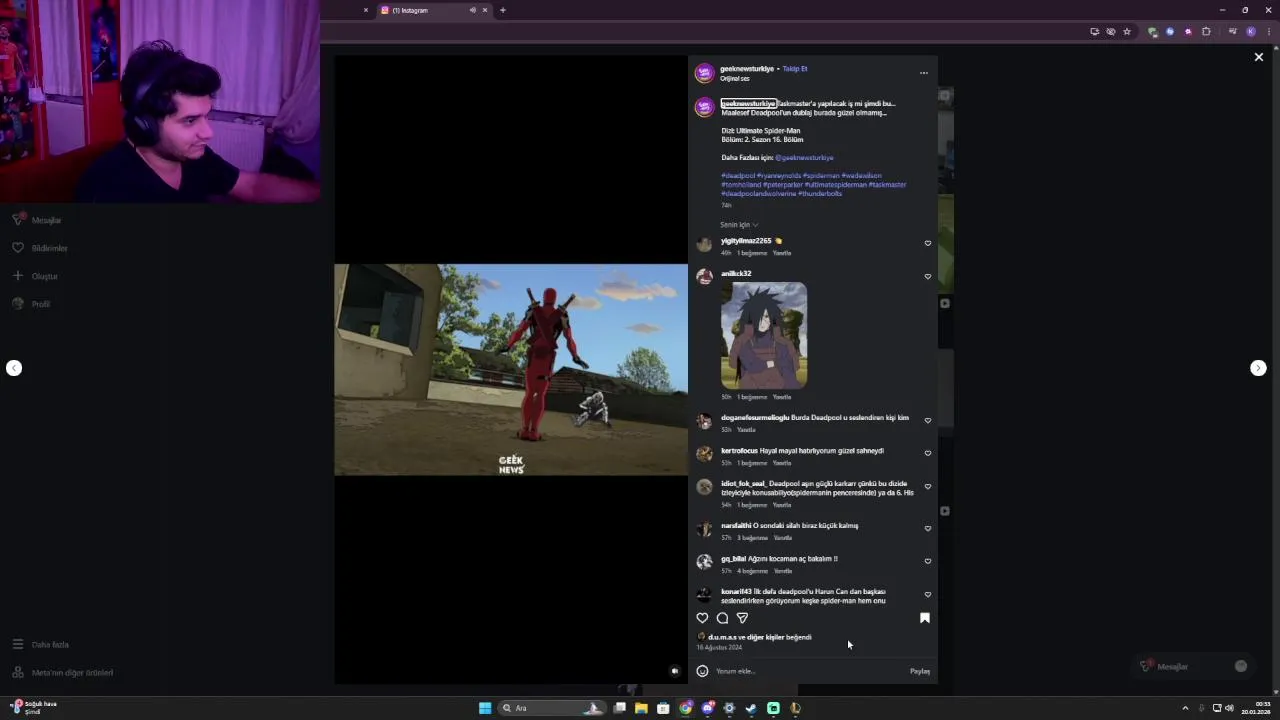1280x720 pixels.
Task: Toggle the saved bookmark icon
Action: pos(925,618)
